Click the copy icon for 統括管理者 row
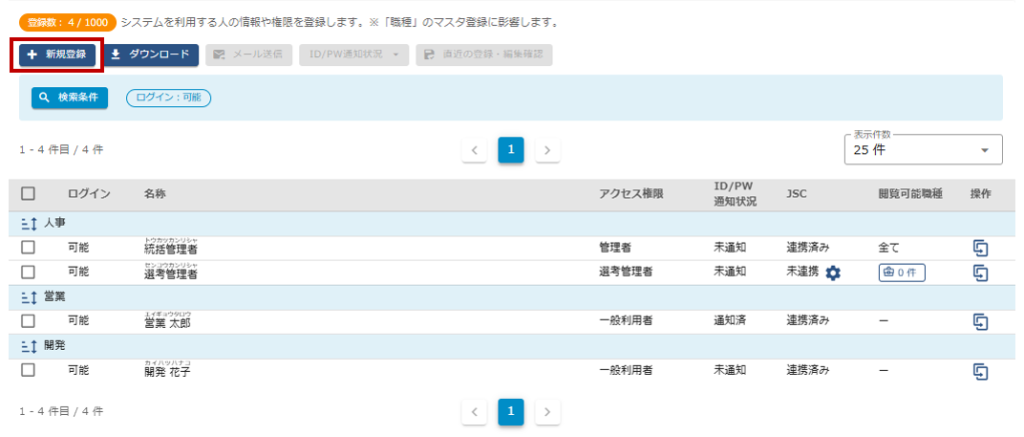 point(980,248)
